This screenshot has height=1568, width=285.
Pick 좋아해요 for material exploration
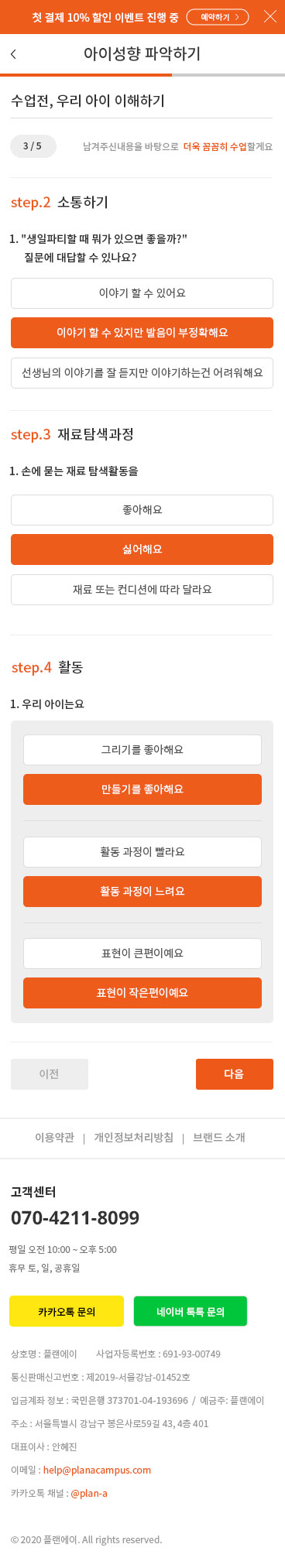(x=142, y=510)
